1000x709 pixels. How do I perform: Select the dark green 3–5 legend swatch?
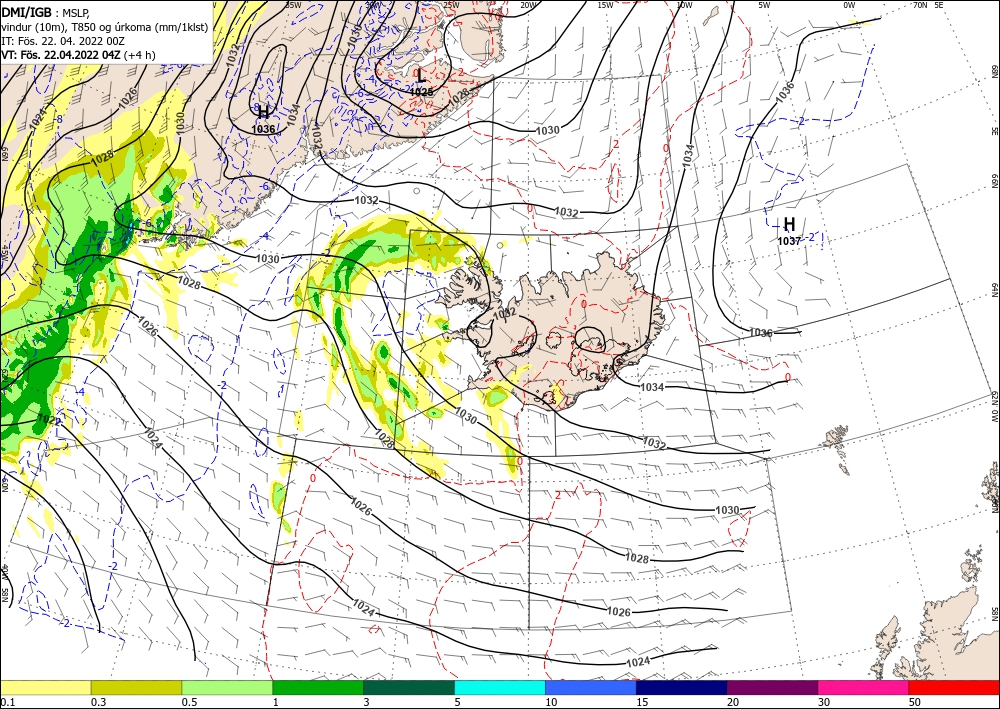click(409, 687)
